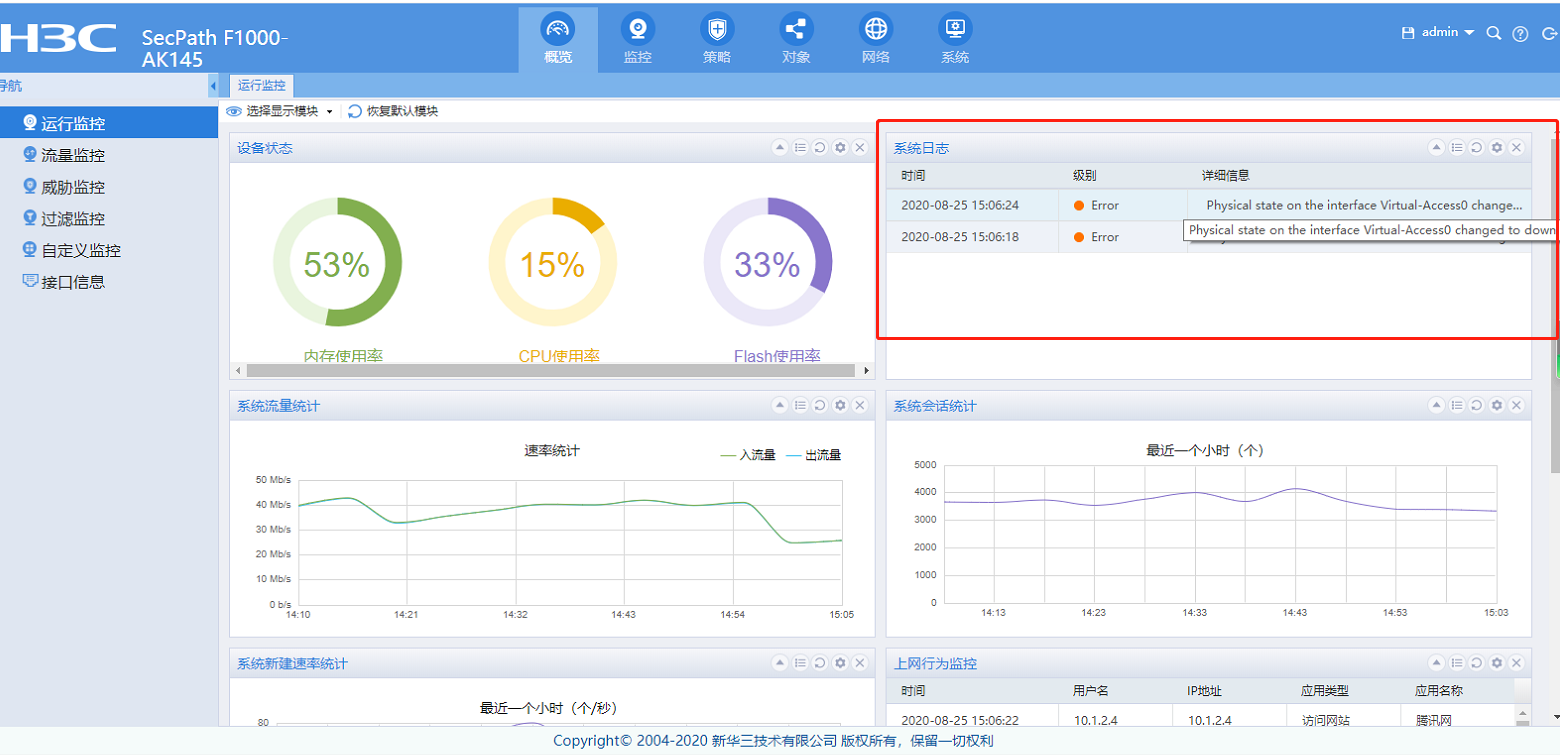Click list icon in 系统流量统计 panel header
Viewport: 1560px width, 755px height.
click(800, 405)
